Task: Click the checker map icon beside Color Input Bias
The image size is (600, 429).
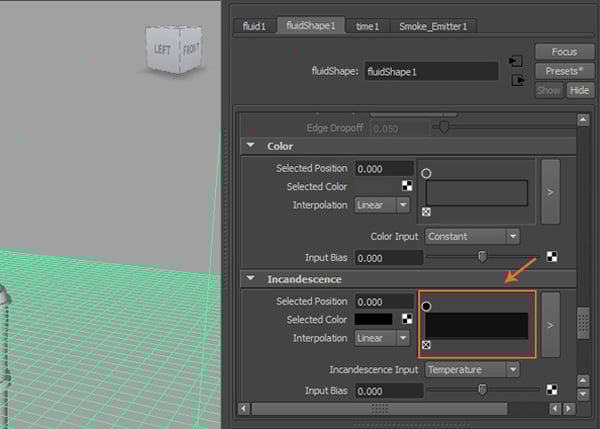Action: point(552,256)
